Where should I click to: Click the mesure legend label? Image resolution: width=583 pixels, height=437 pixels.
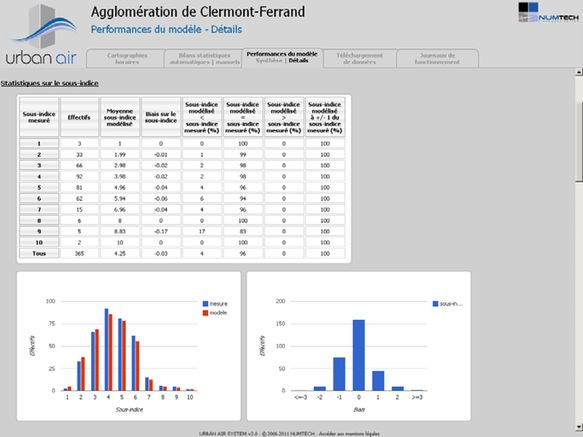coord(218,304)
